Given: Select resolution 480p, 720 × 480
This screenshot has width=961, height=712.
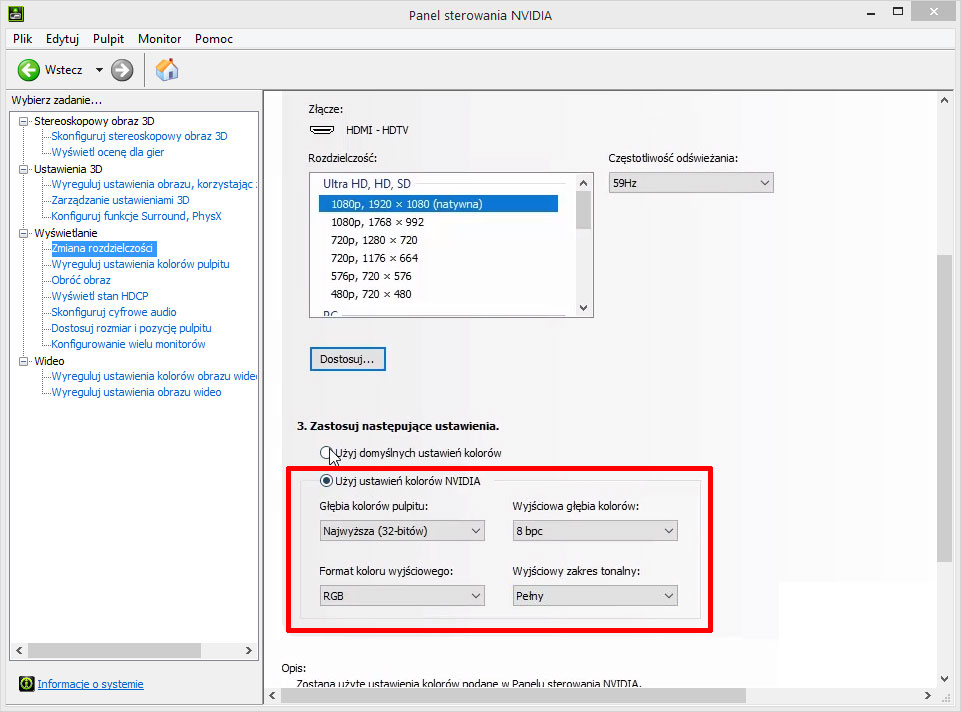Looking at the screenshot, I should tap(371, 294).
